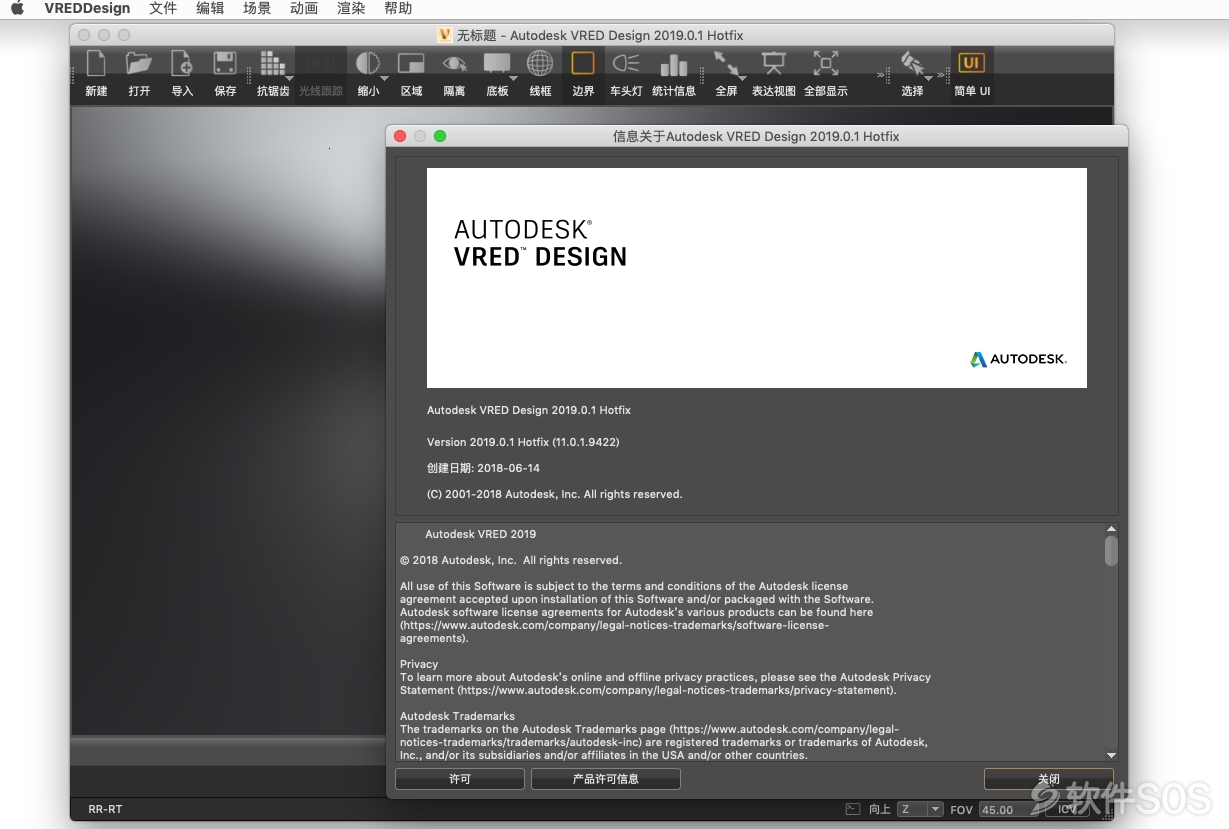
Task: Open the 帮助 (Help) menu
Action: 398,8
